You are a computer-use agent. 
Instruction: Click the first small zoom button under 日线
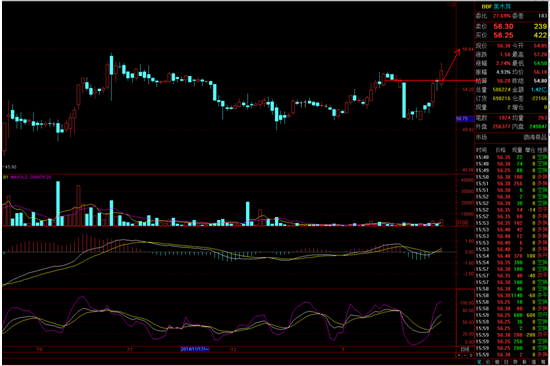pos(459,355)
